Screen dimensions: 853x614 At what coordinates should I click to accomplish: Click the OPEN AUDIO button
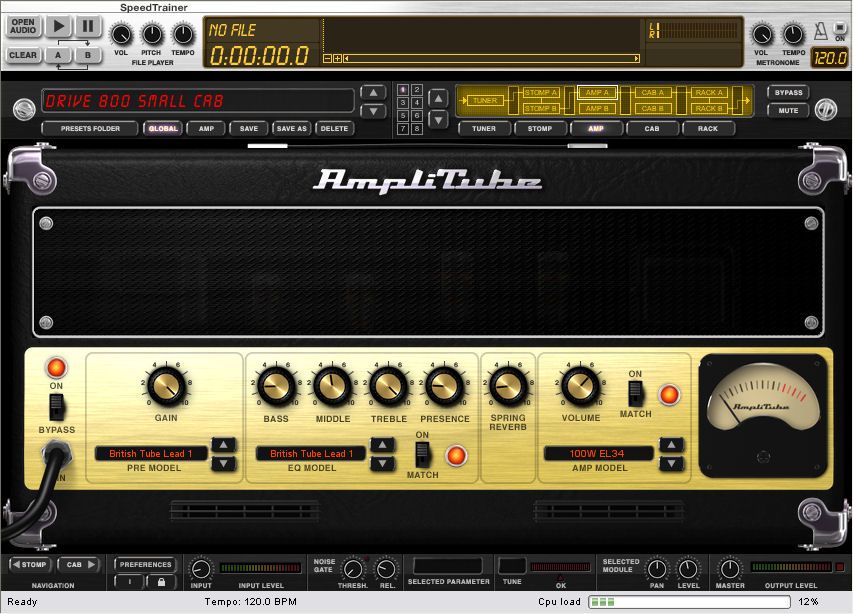tap(23, 26)
